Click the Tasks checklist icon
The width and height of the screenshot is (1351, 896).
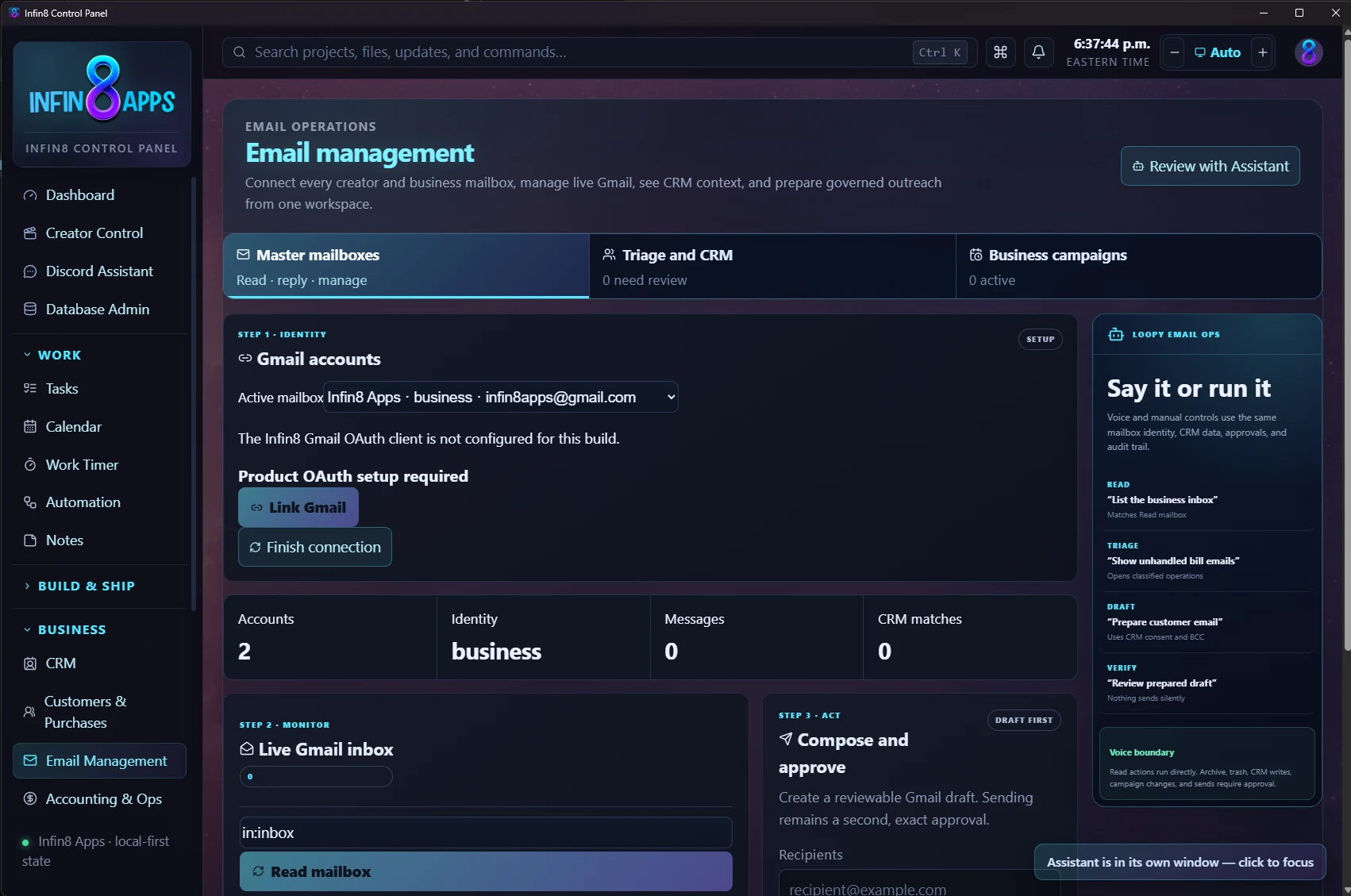pos(30,389)
